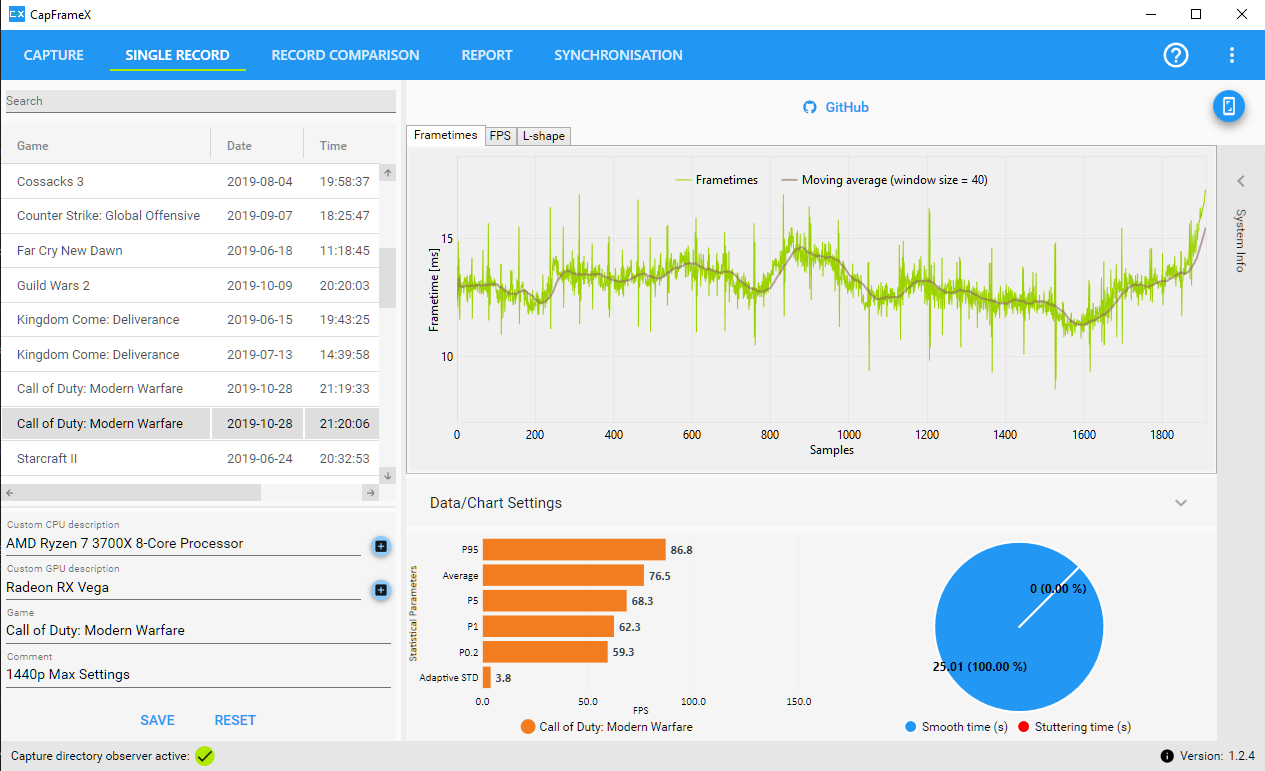
Task: Sort records by Date column header
Action: click(257, 146)
